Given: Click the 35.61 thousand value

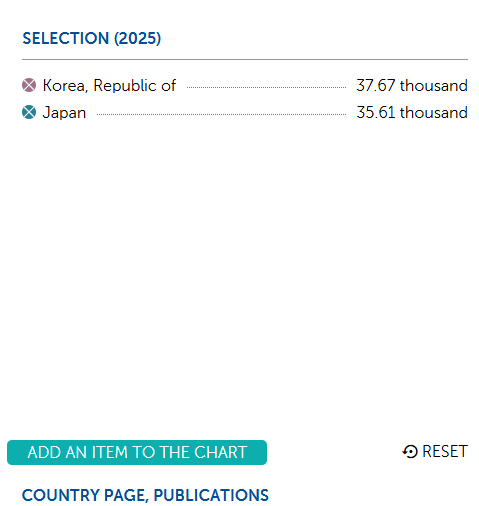Looking at the screenshot, I should (412, 112).
